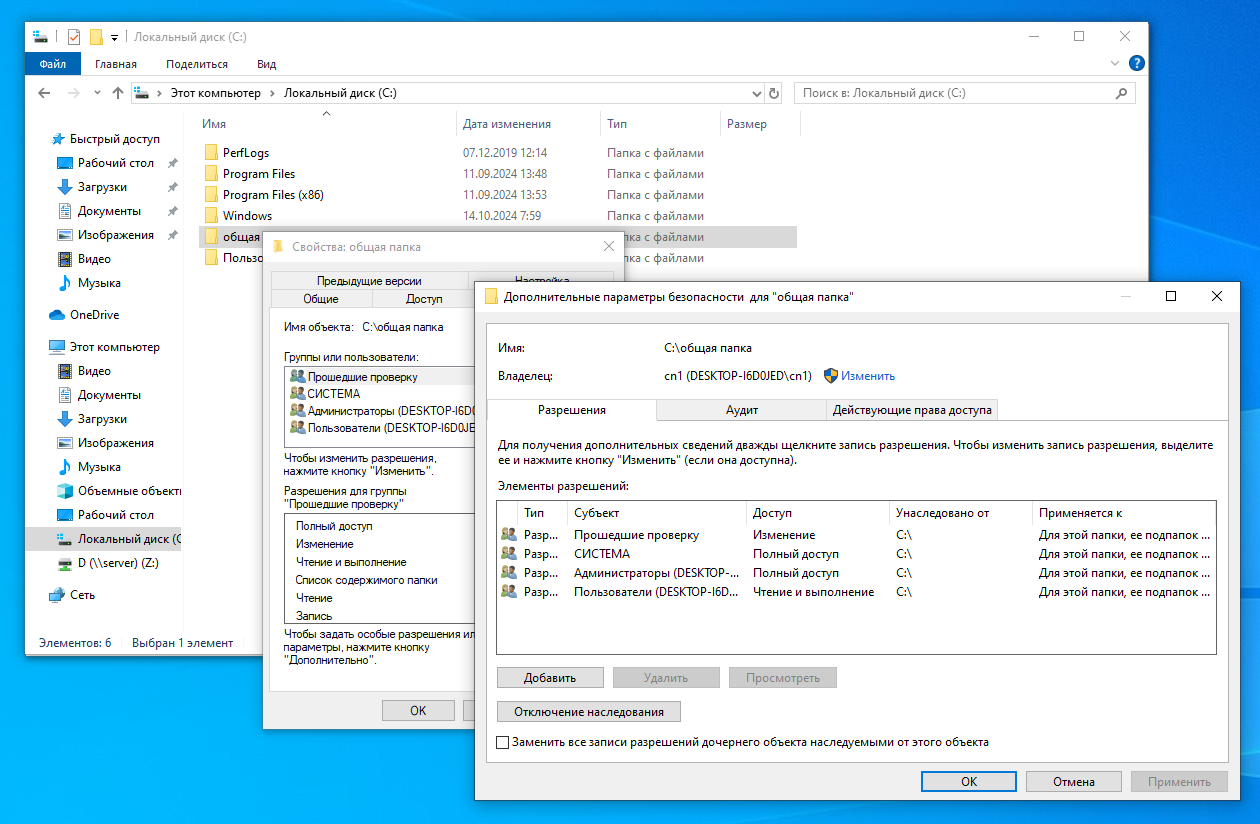1260x824 pixels.
Task: Sort by Имя column in Explorer
Action: point(325,124)
